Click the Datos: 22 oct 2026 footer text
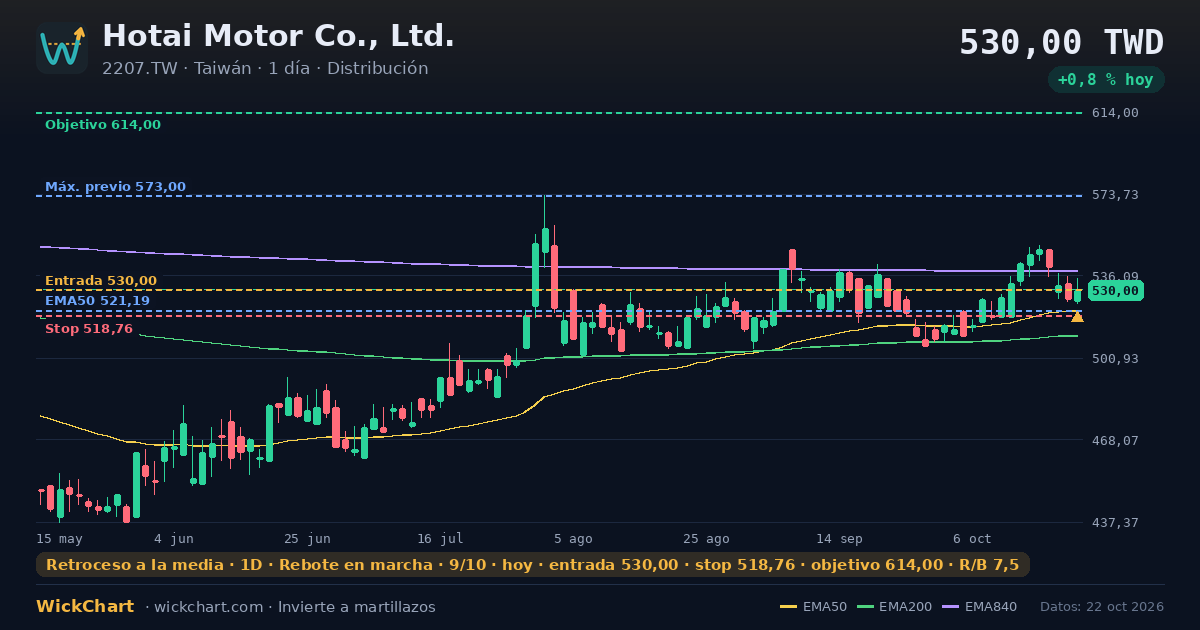Image resolution: width=1200 pixels, height=630 pixels. [x=1102, y=607]
